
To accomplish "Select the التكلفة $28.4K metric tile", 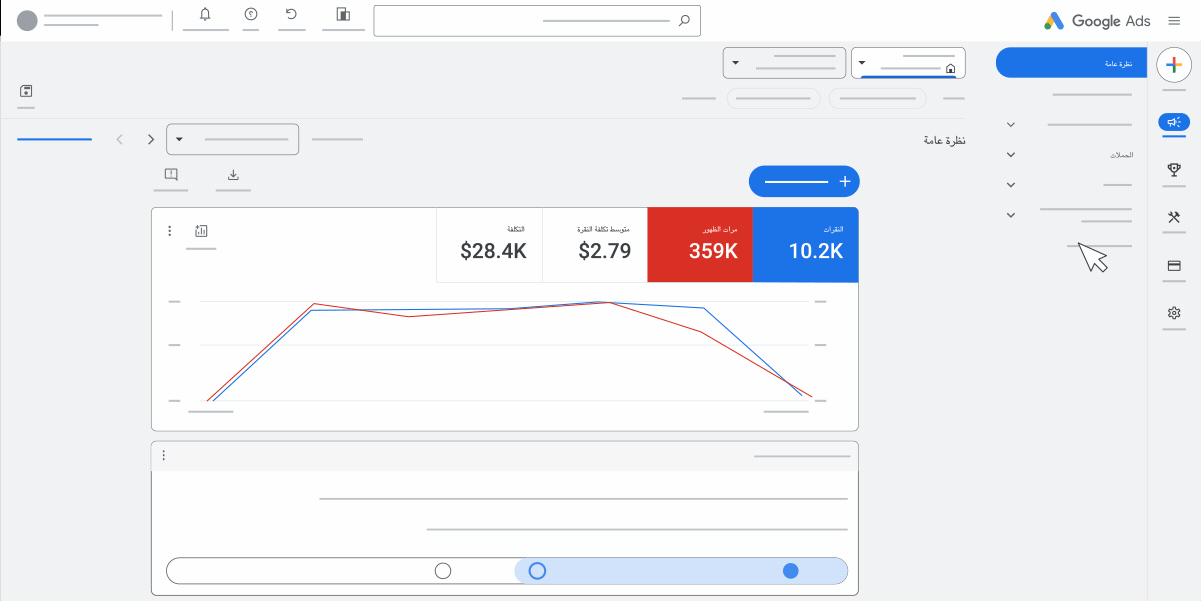I will coord(490,245).
